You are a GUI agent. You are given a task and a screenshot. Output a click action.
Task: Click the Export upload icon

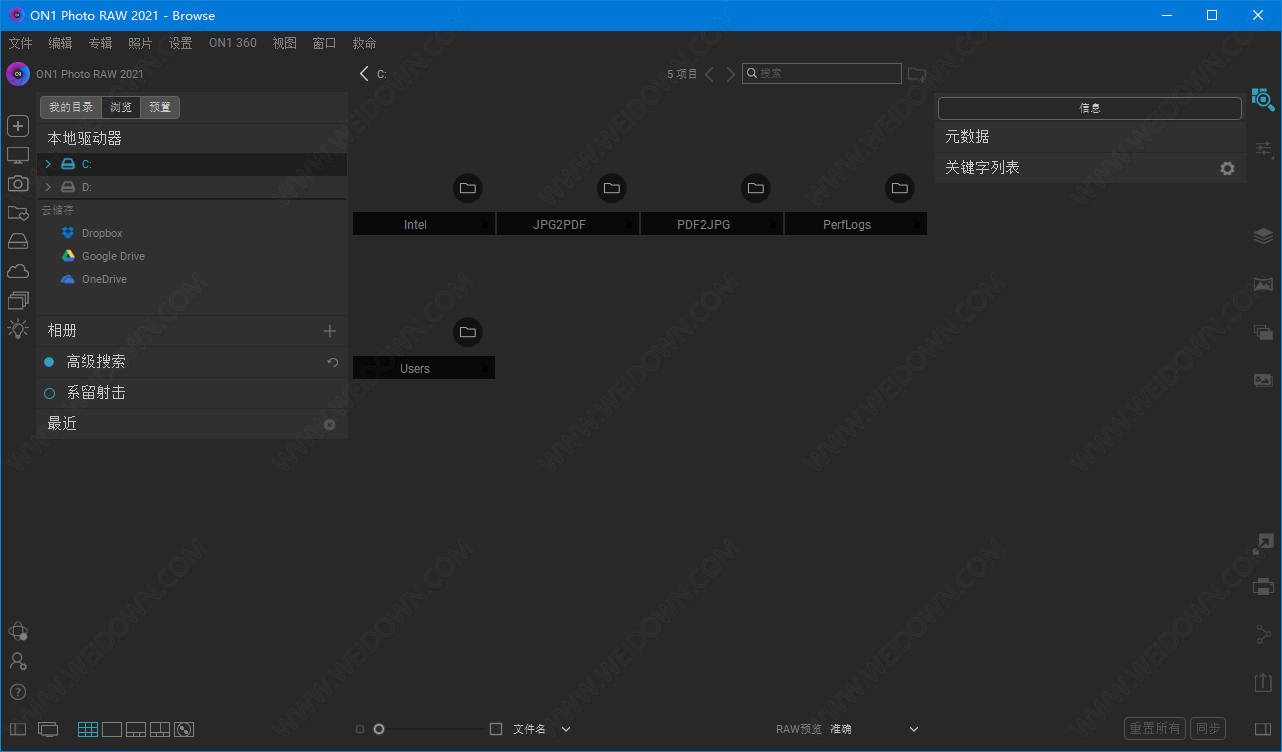[x=1263, y=682]
